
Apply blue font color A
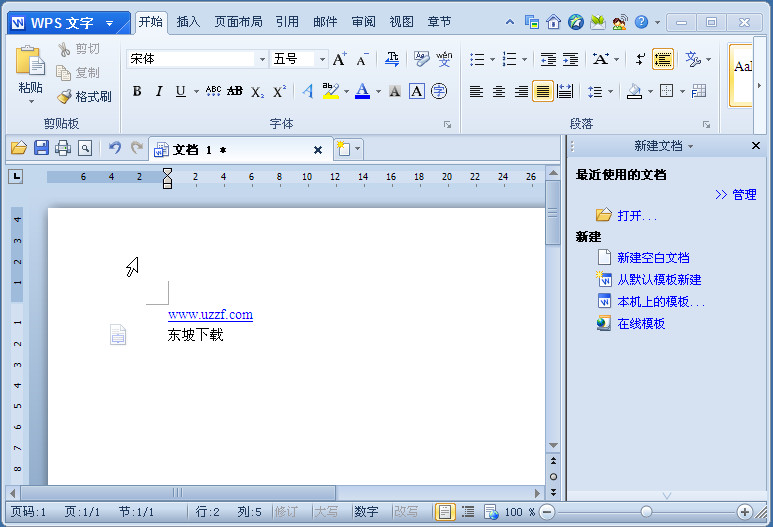[x=362, y=91]
